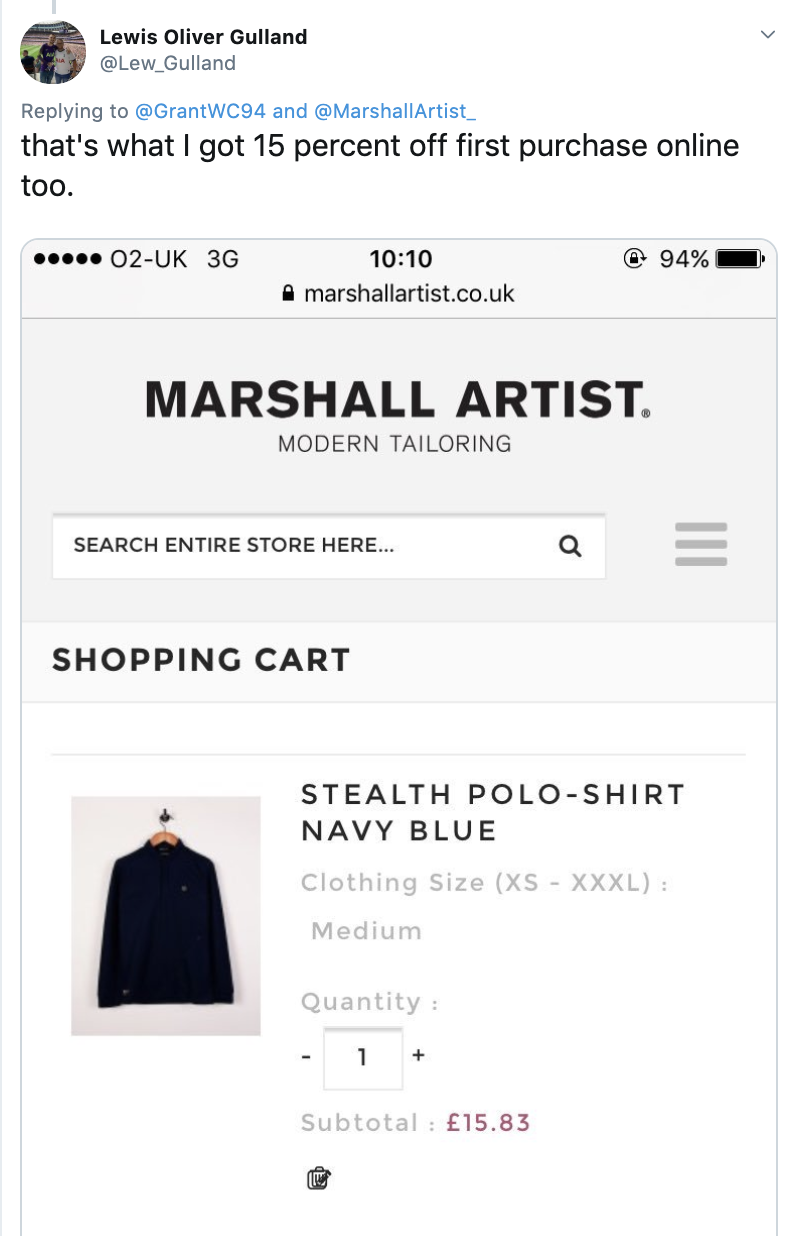Open the Stealth Polo-Shirt Navy Blue title

[x=492, y=812]
